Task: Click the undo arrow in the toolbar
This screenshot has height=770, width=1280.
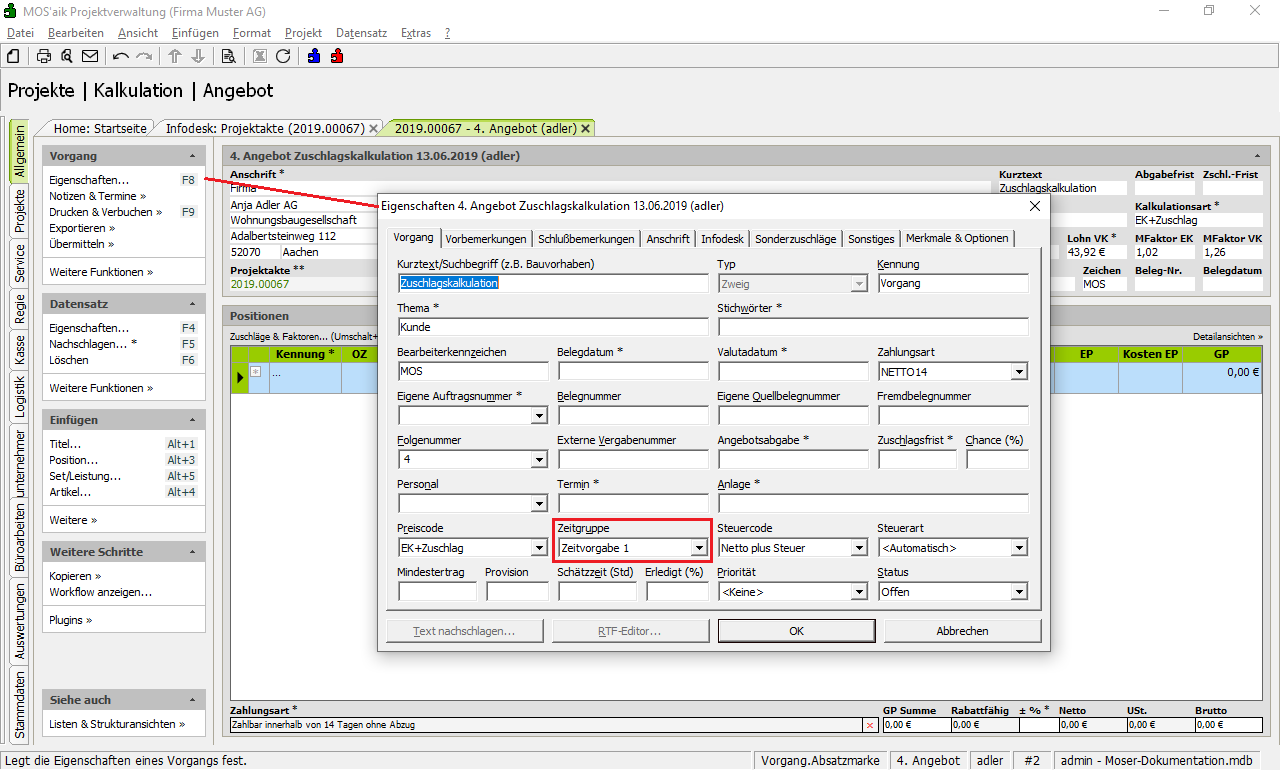Action: [x=121, y=56]
